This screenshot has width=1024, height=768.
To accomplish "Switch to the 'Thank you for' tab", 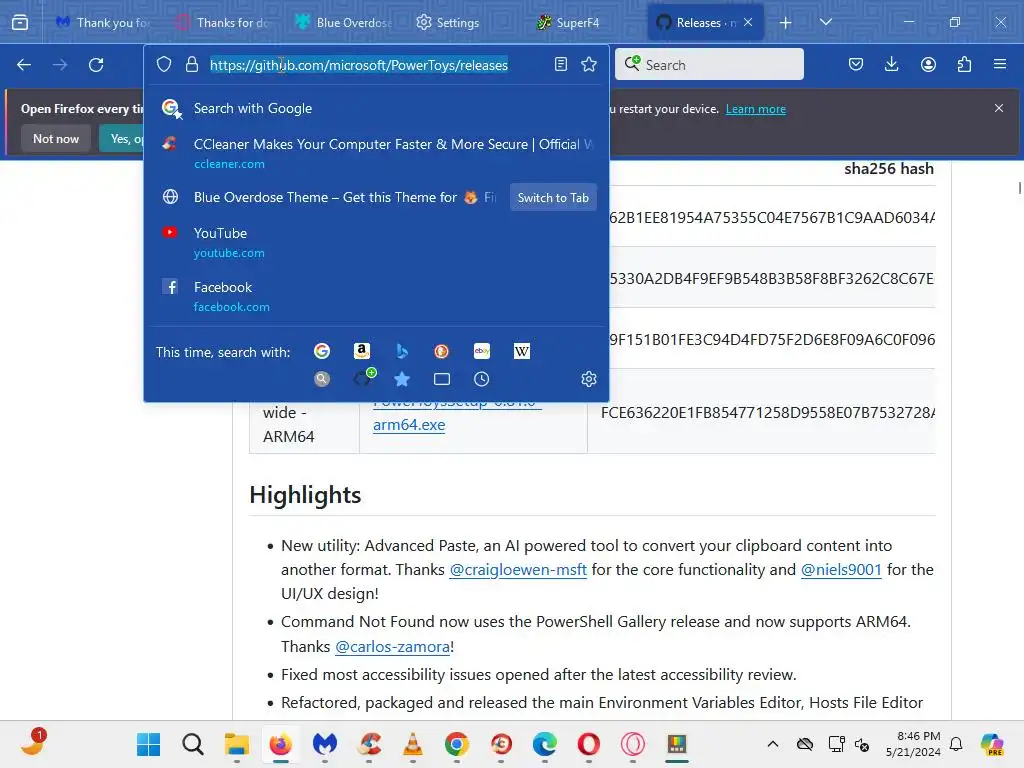I will (x=104, y=23).
